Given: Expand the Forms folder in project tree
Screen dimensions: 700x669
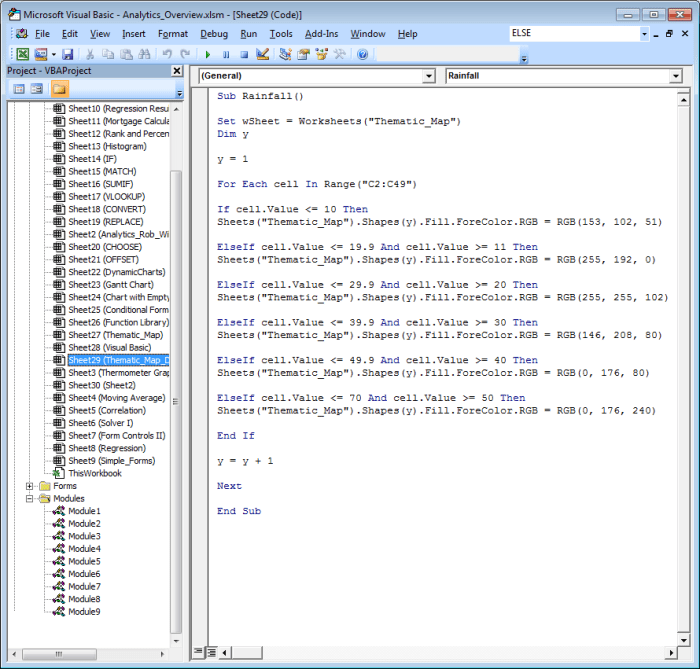Looking at the screenshot, I should click(29, 486).
